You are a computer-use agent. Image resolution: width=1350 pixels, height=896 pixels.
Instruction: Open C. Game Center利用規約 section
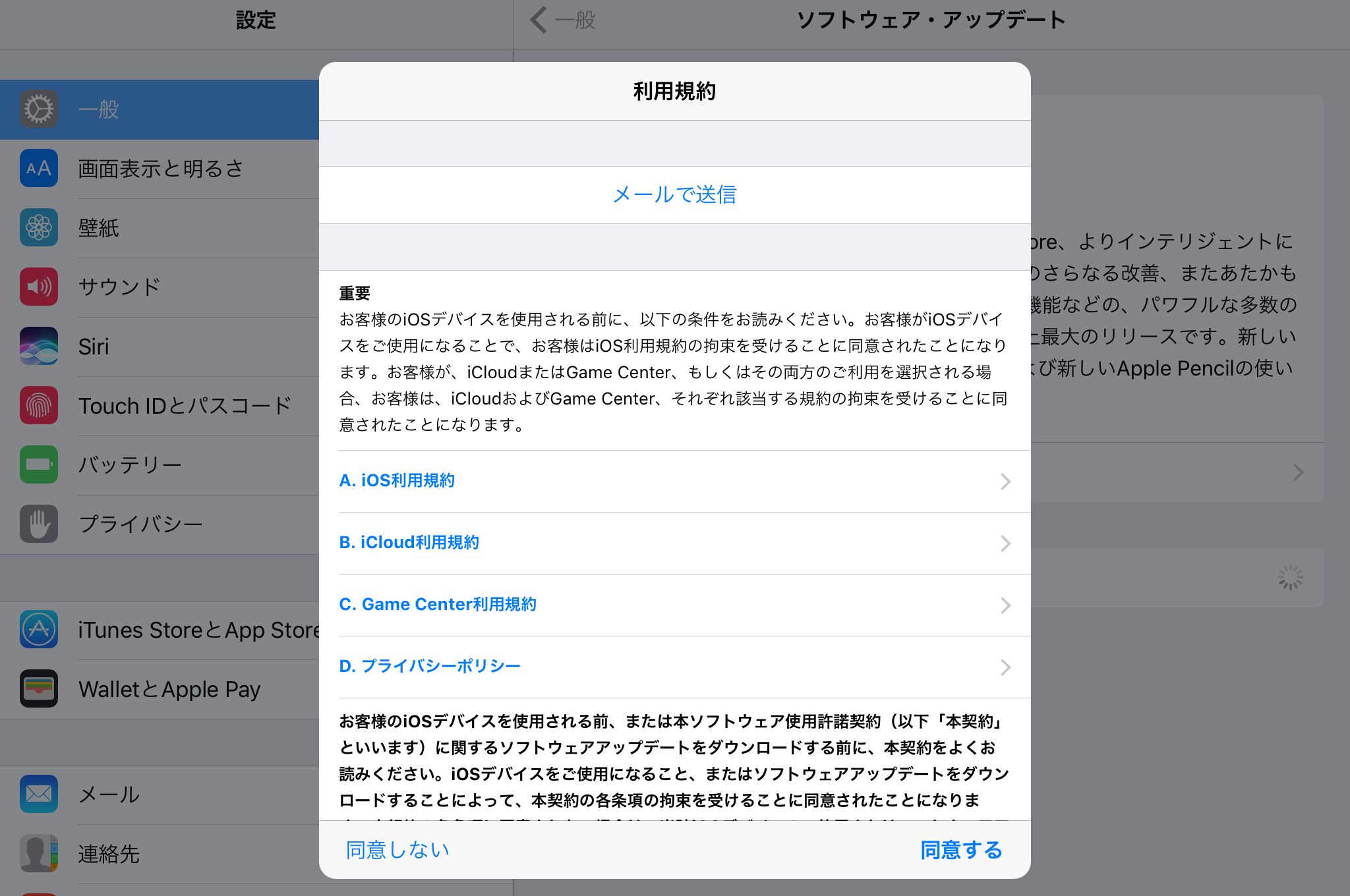tap(675, 605)
